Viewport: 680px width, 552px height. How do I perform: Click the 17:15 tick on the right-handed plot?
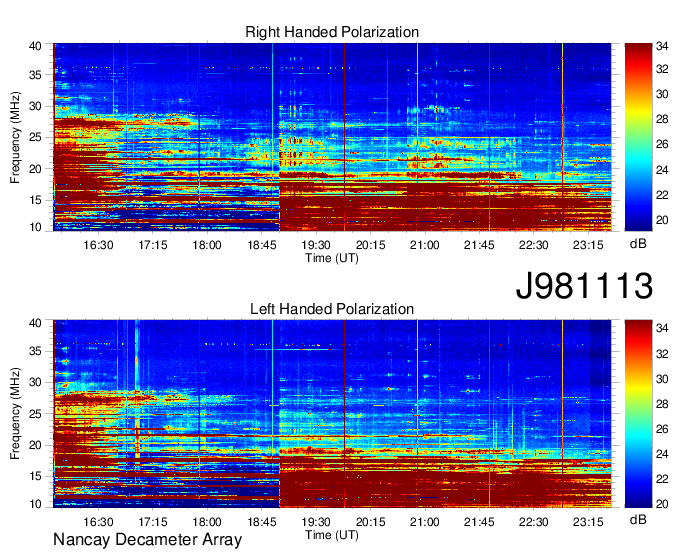click(153, 245)
